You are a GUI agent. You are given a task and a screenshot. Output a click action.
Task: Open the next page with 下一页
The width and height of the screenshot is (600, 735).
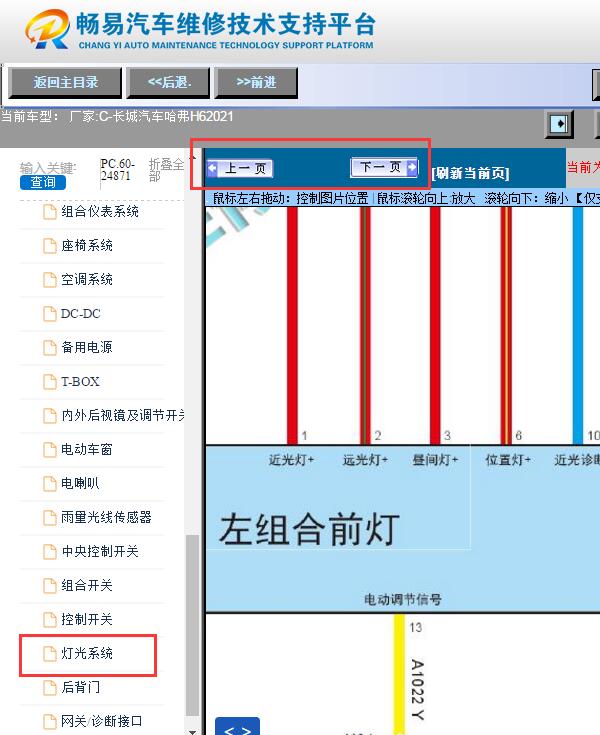pyautogui.click(x=384, y=167)
